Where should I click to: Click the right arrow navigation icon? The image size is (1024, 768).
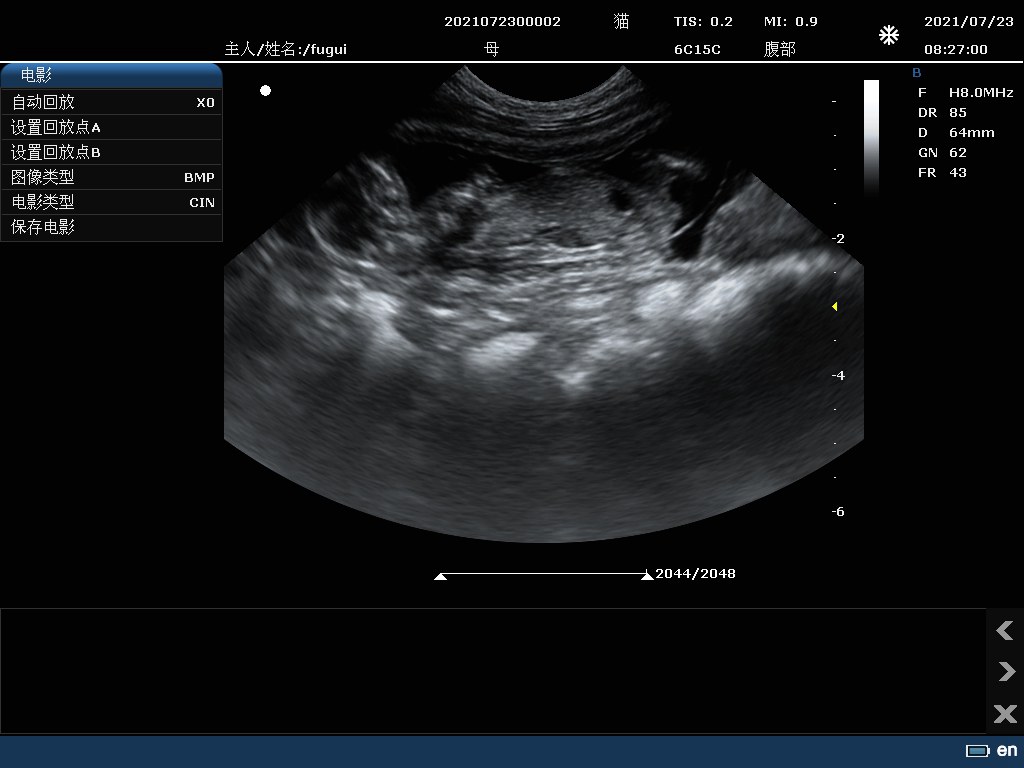pos(1006,671)
